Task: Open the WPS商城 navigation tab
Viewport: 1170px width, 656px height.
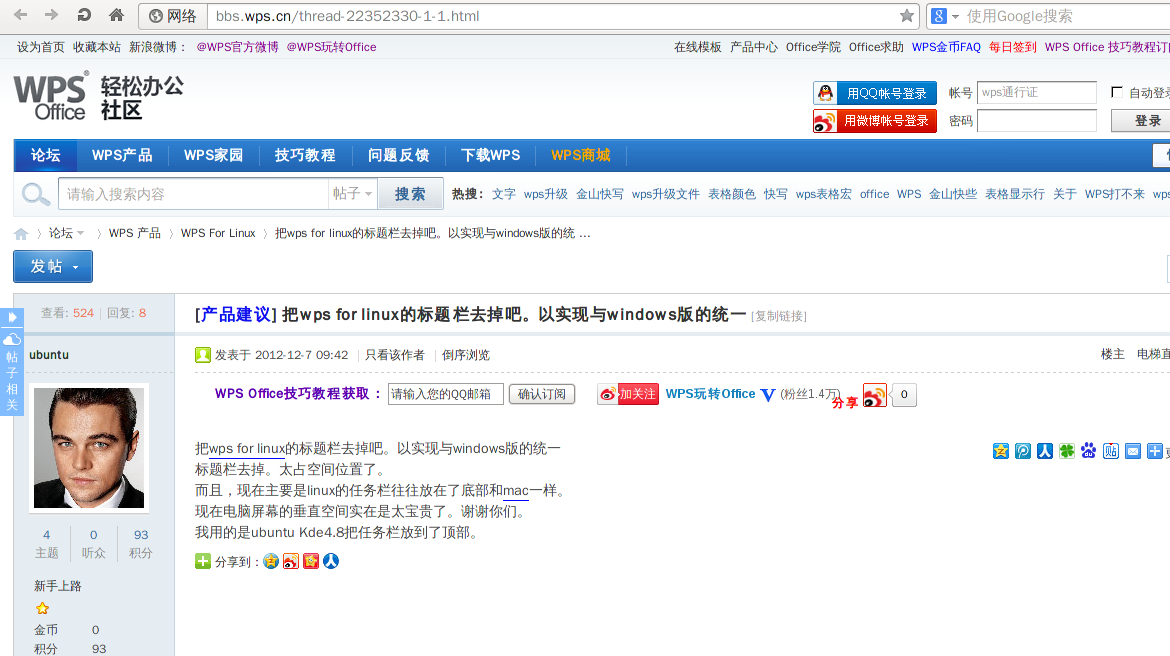Action: (581, 155)
